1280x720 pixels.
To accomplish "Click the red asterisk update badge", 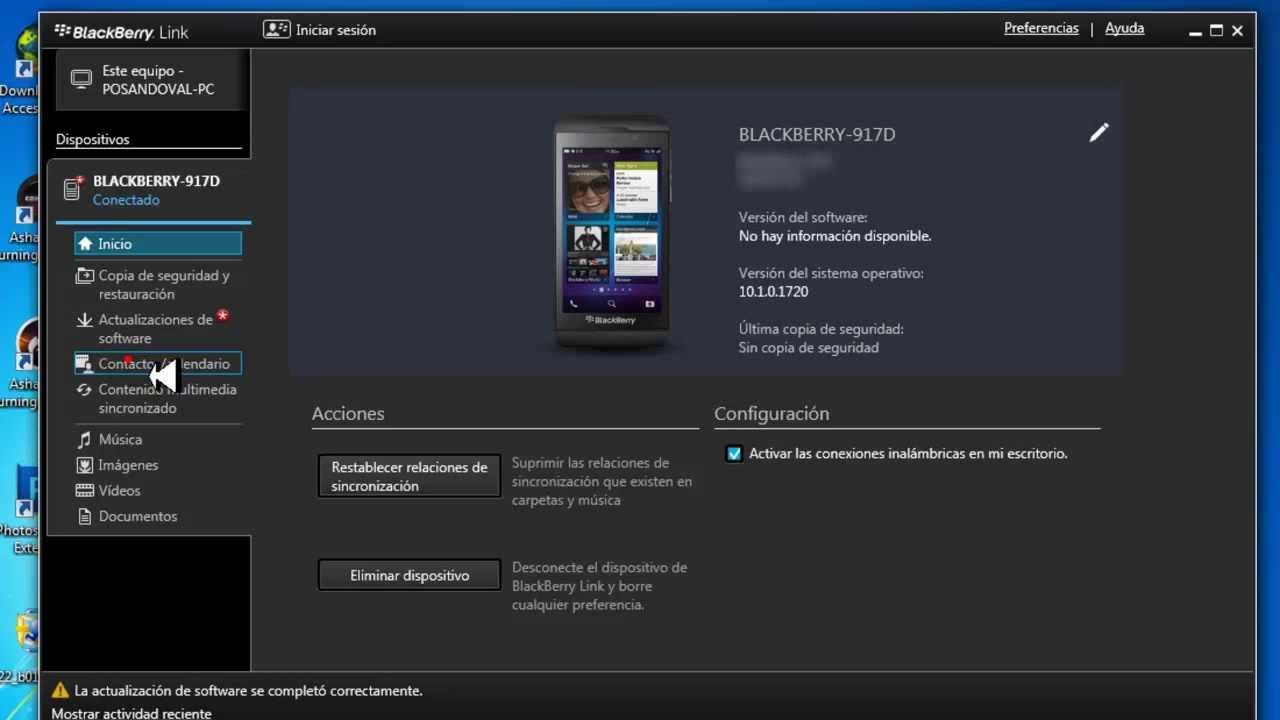I will coord(223,315).
